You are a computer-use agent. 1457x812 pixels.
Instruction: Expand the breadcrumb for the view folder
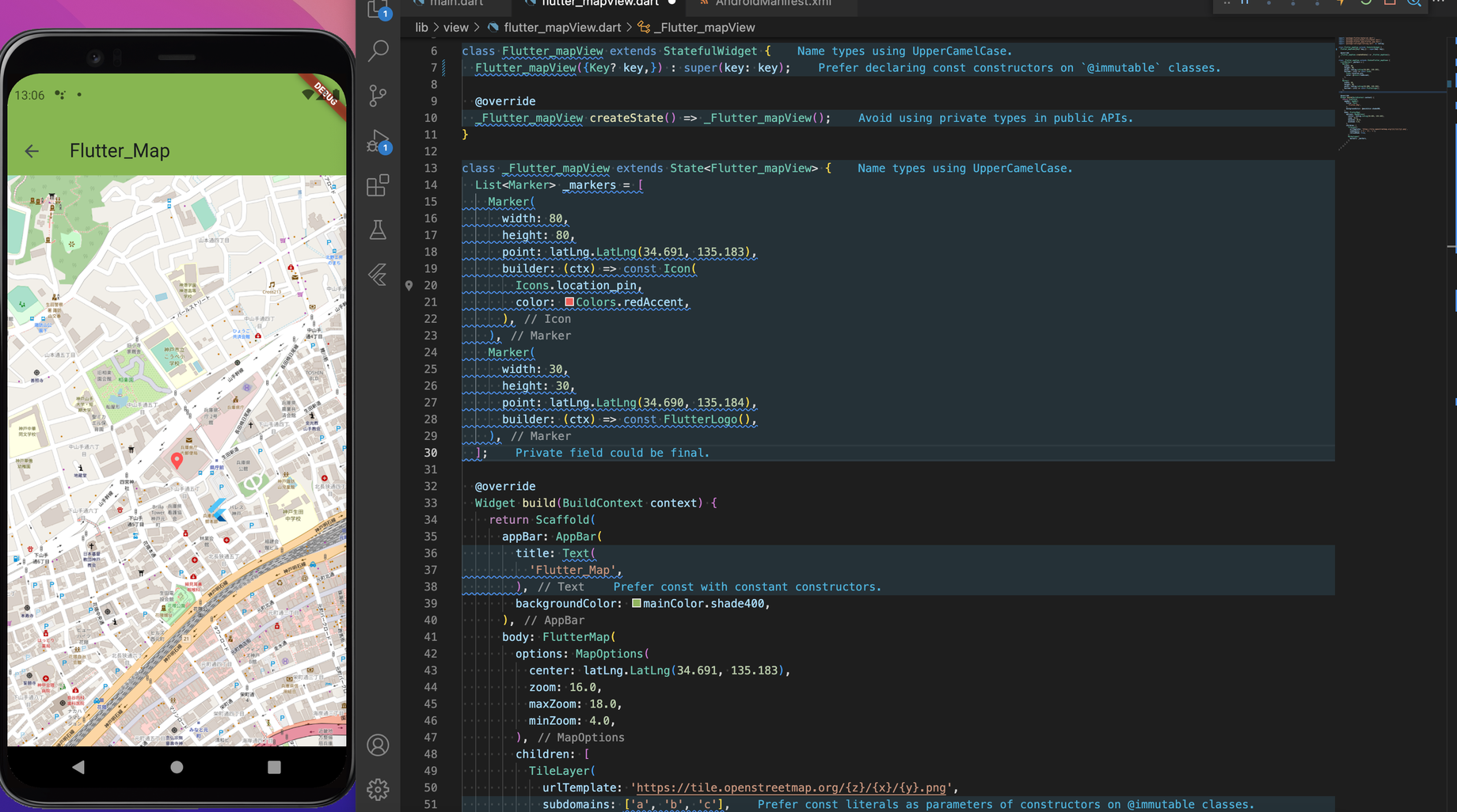tap(456, 27)
